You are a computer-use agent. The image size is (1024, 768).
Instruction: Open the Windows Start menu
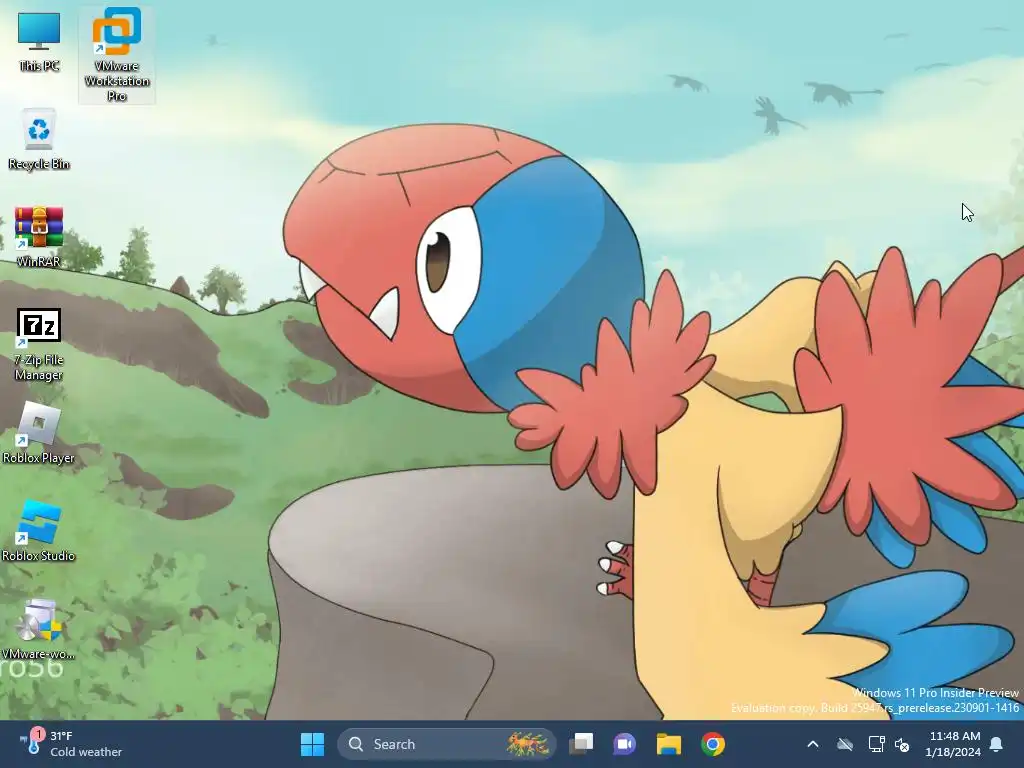312,744
